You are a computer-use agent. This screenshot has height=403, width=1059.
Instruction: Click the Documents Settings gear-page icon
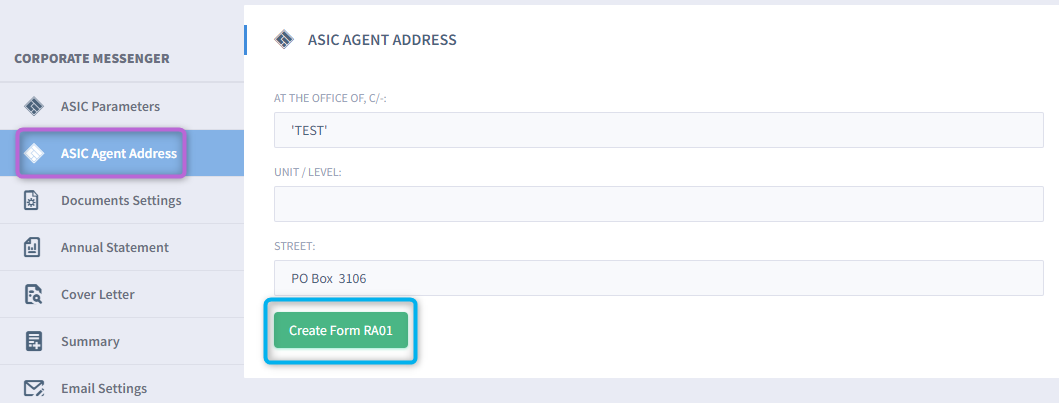click(32, 200)
